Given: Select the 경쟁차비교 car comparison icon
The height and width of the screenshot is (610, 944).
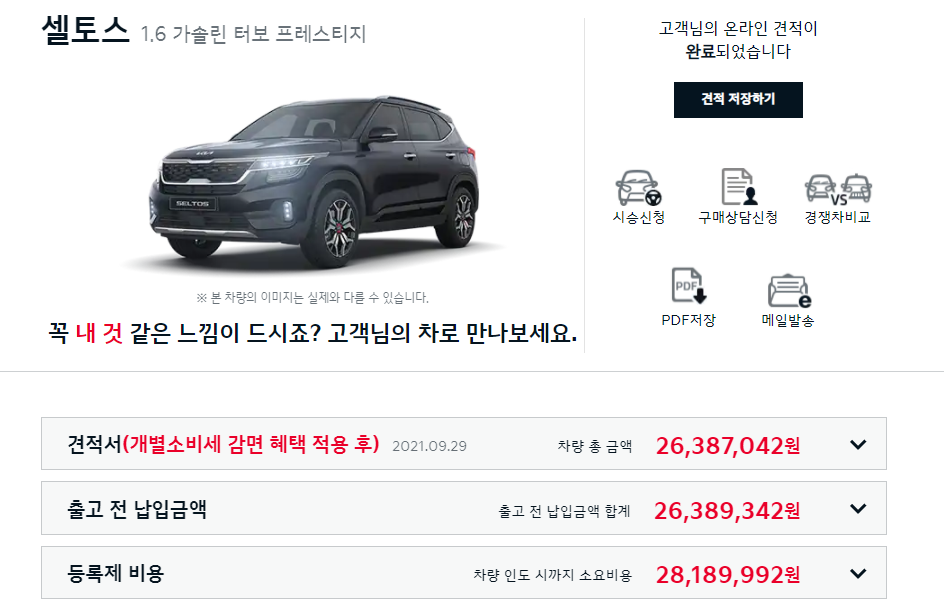Looking at the screenshot, I should (x=838, y=190).
